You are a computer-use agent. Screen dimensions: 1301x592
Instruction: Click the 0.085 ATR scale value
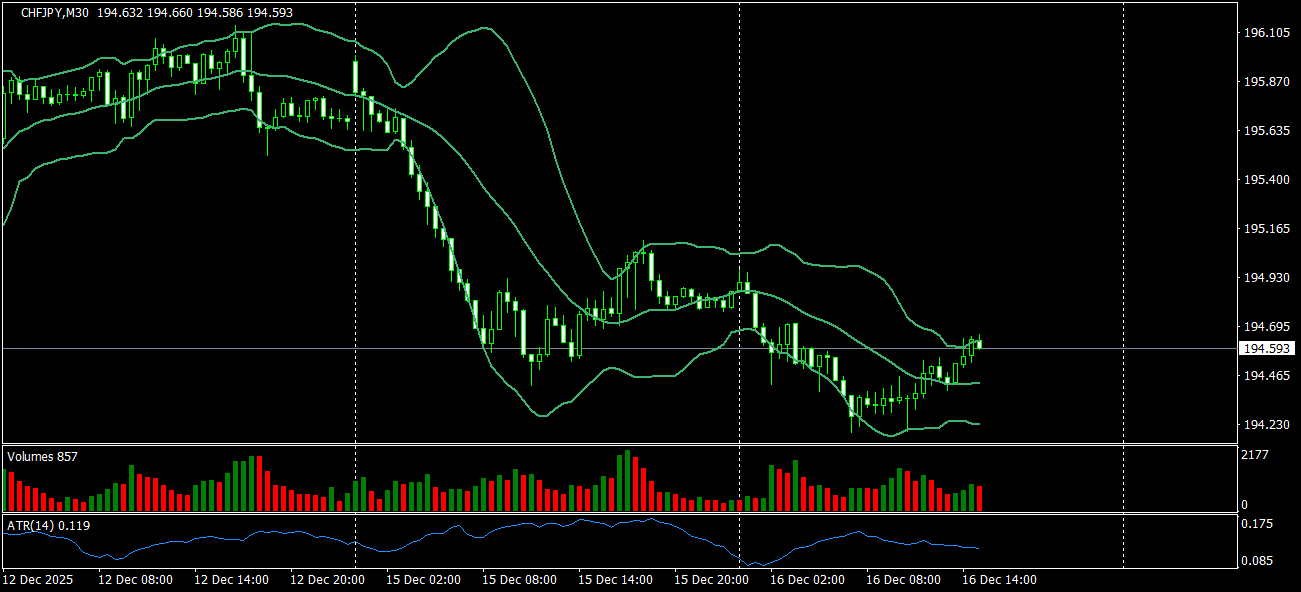(1258, 561)
